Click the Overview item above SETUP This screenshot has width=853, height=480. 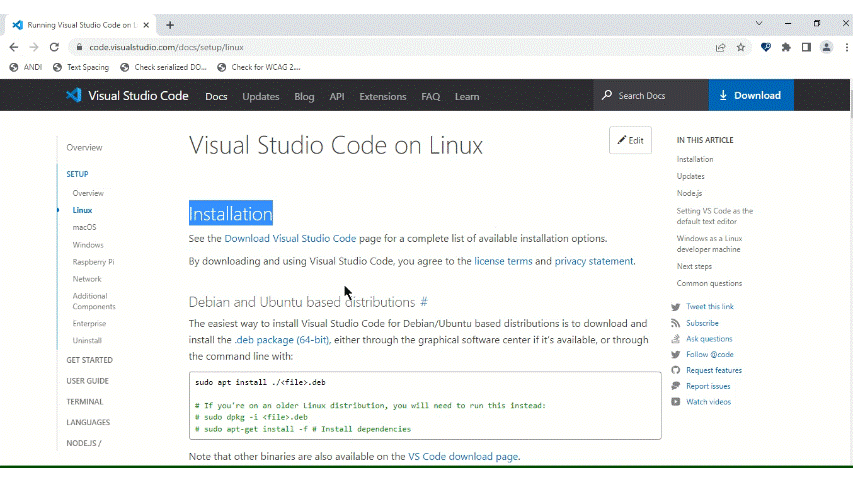click(84, 147)
